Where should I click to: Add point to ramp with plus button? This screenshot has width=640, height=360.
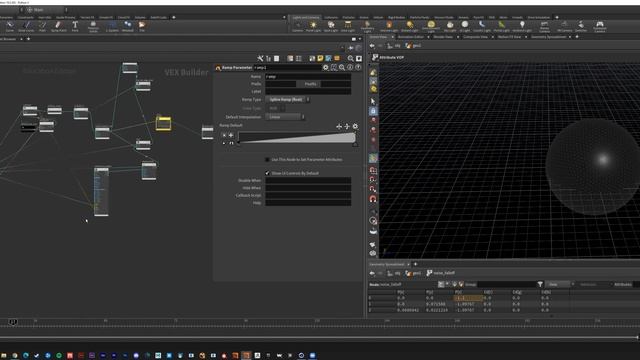point(231,135)
